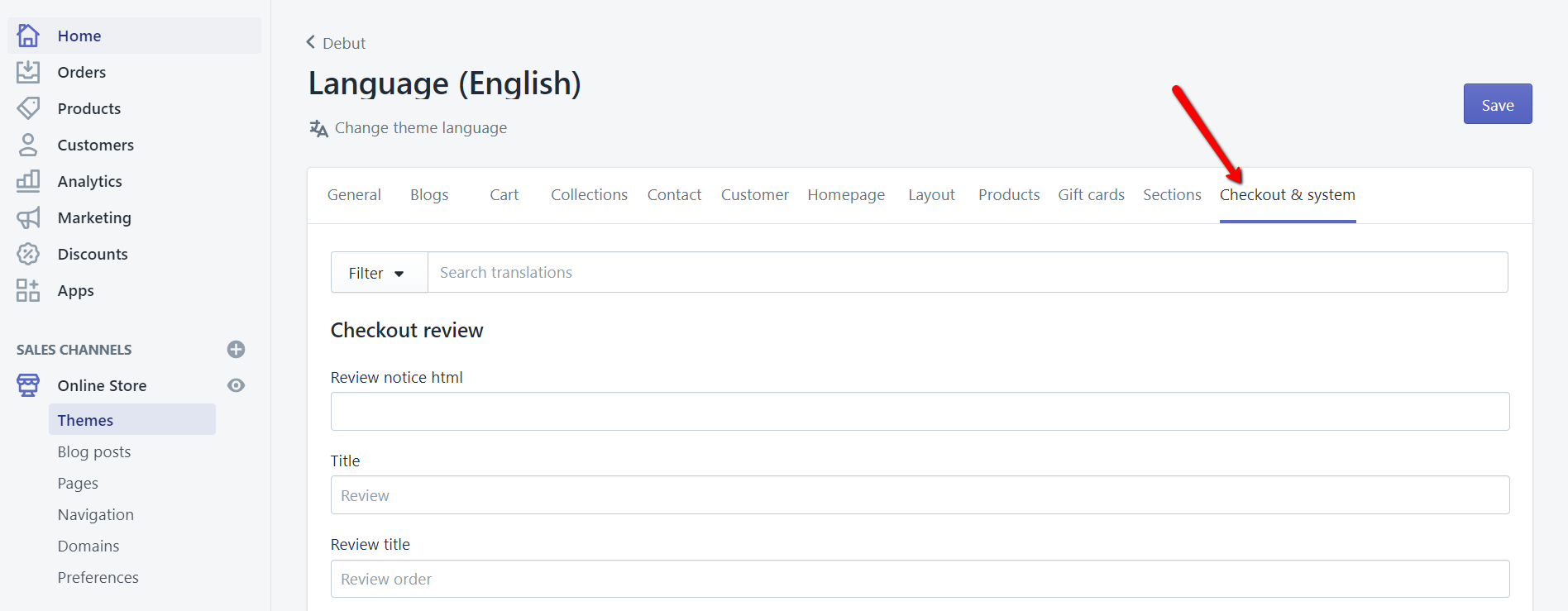View online store using eye icon
Viewport: 1568px width, 611px height.
(236, 385)
